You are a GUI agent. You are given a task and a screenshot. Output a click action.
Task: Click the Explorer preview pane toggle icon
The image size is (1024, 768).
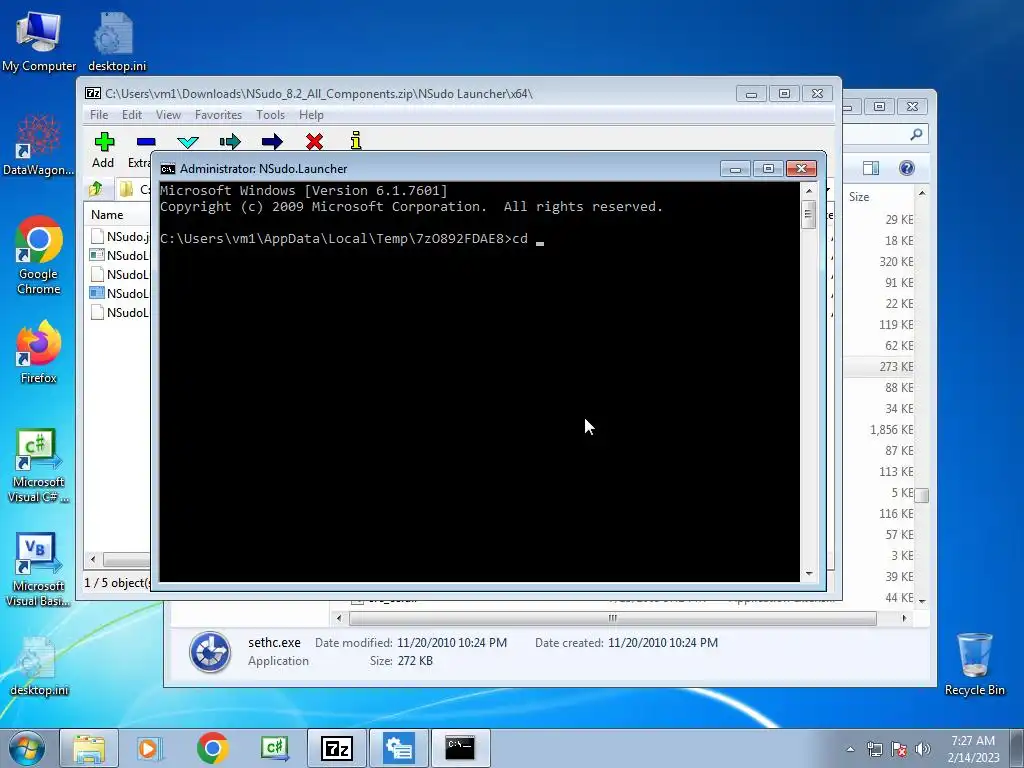pyautogui.click(x=870, y=168)
